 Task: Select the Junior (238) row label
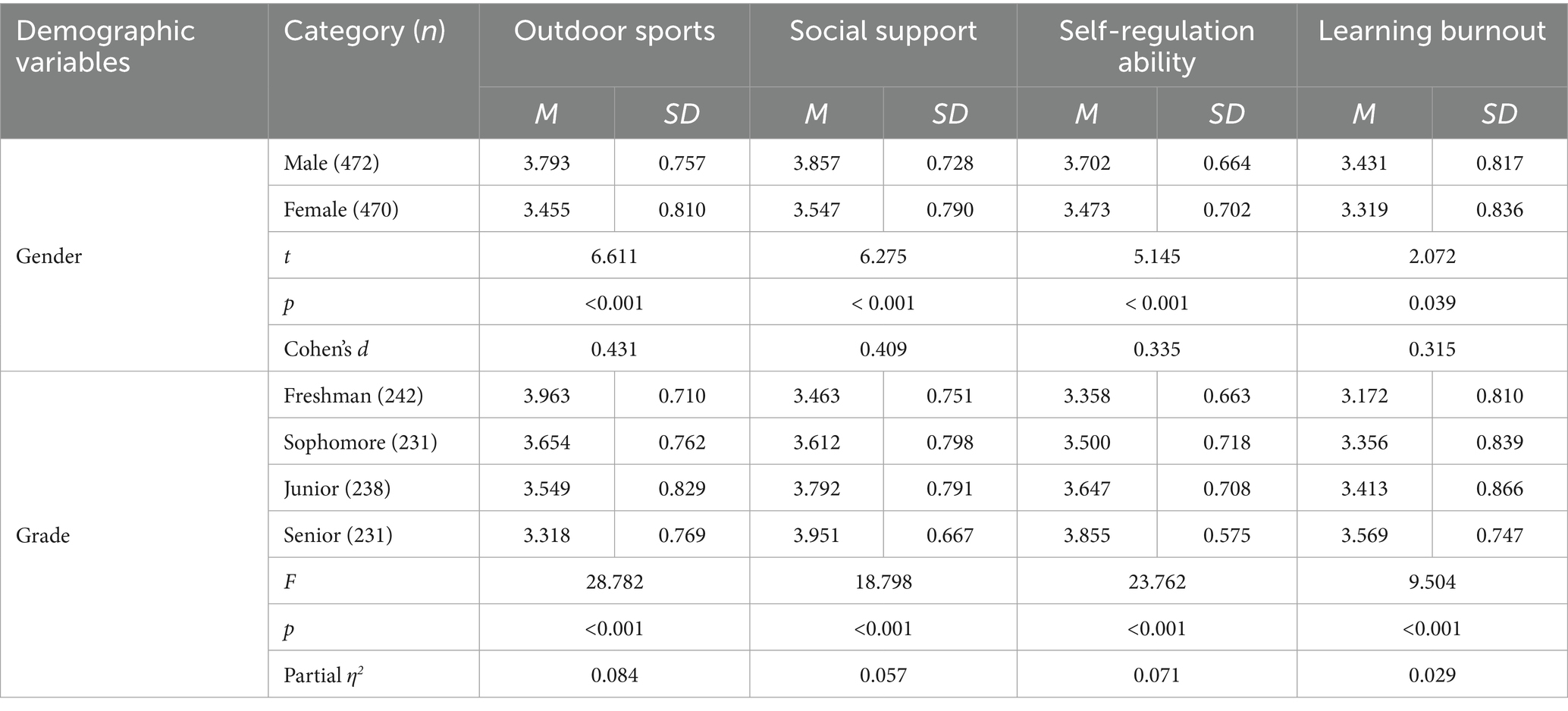point(337,489)
